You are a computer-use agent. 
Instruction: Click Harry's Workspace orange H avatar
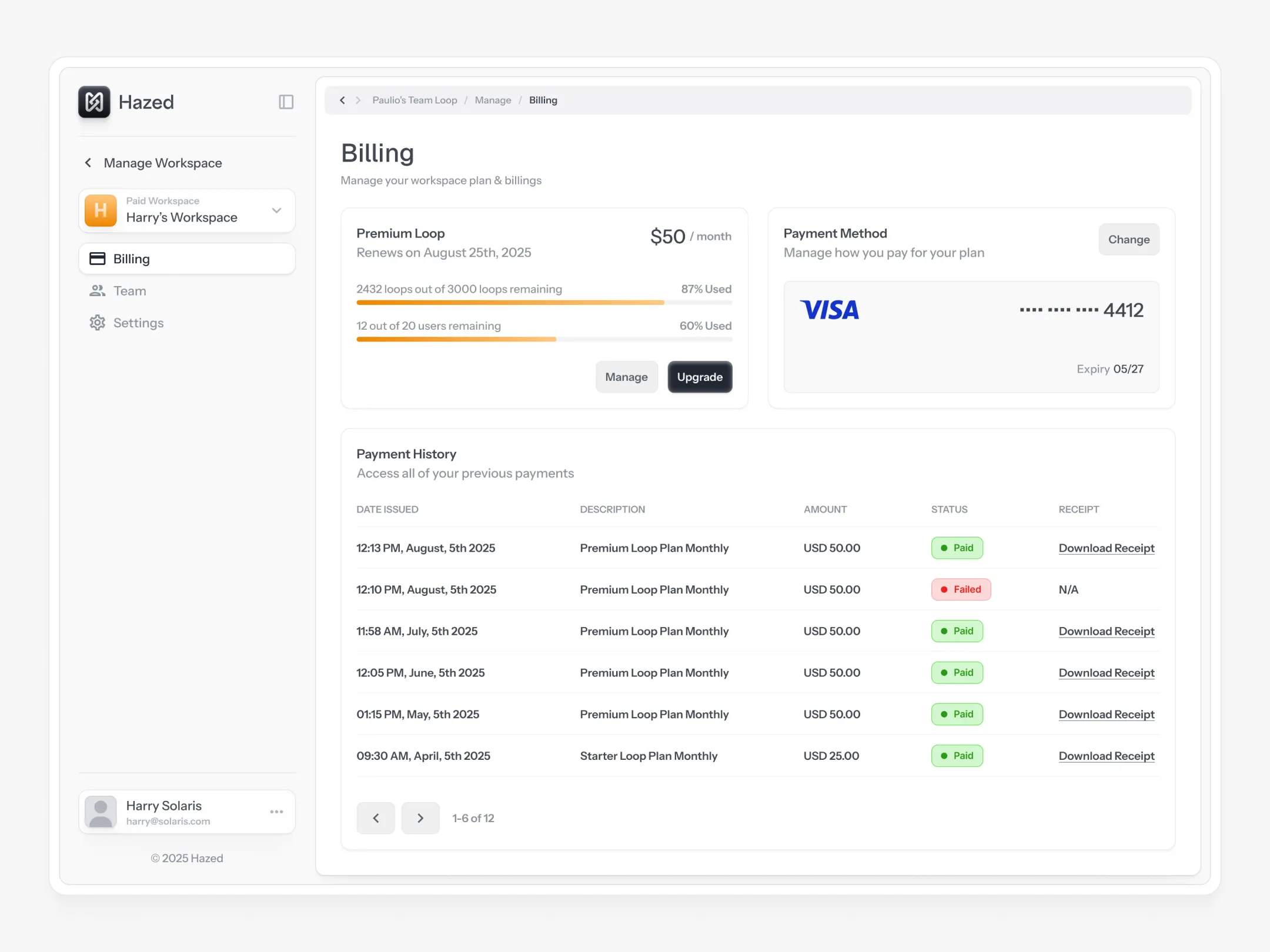pos(101,210)
